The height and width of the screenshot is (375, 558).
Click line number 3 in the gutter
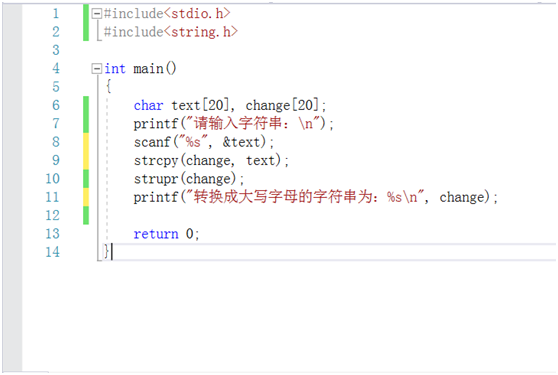click(56, 50)
